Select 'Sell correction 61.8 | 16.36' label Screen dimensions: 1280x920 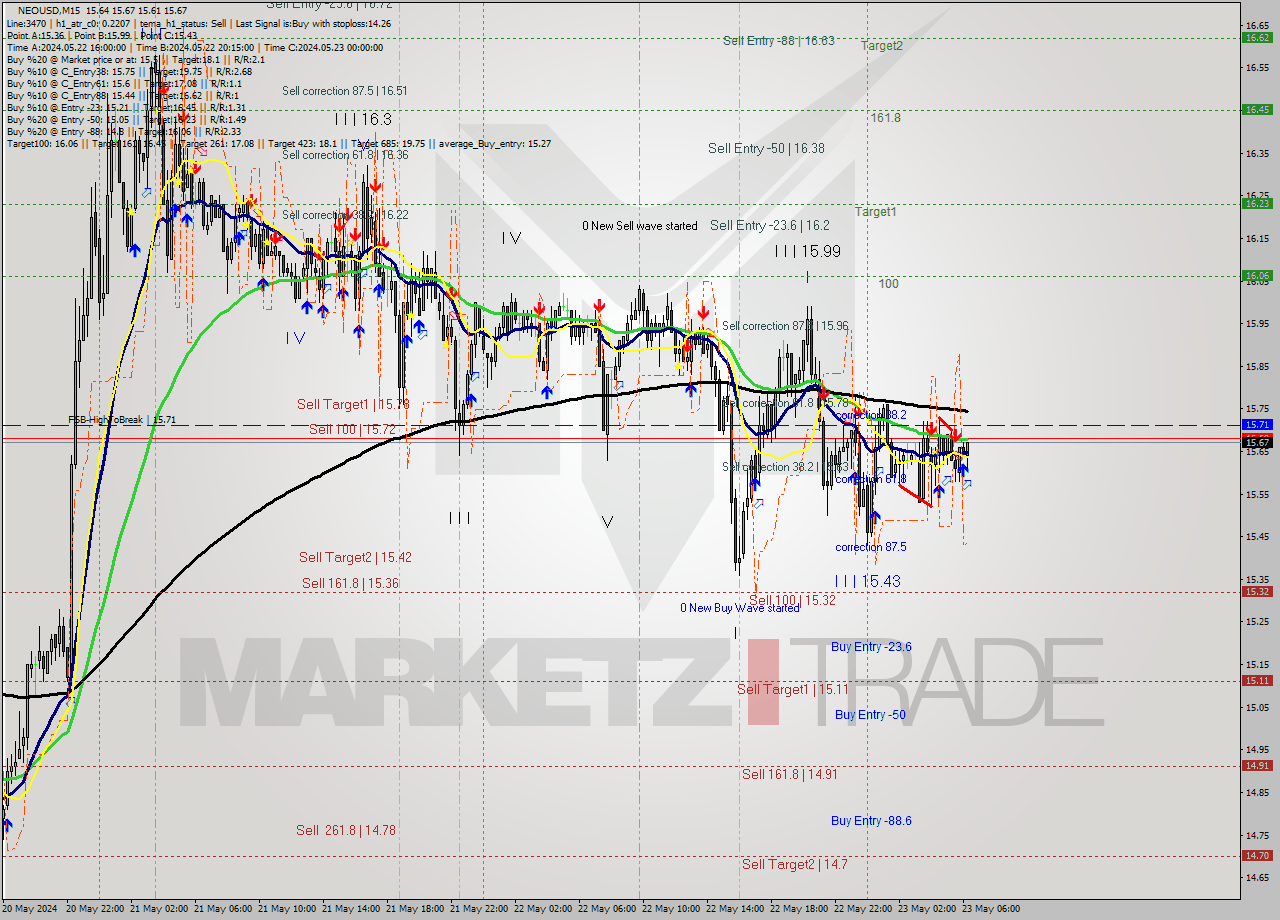pos(345,155)
